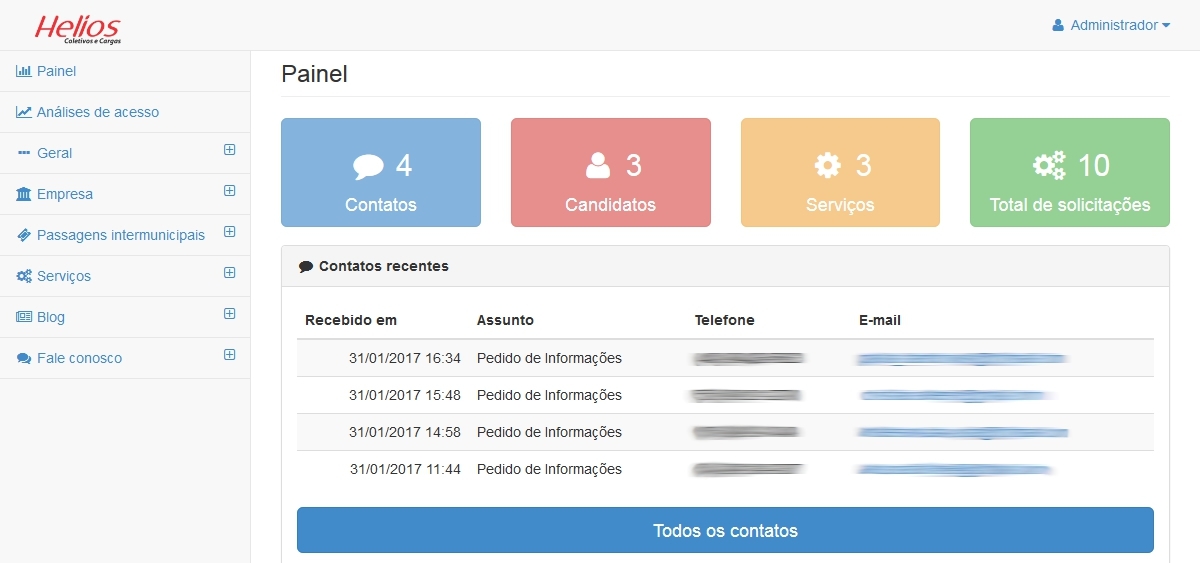Screen dimensions: 1200x563
Task: Expand the Empresa menu plus box
Action: [229, 191]
